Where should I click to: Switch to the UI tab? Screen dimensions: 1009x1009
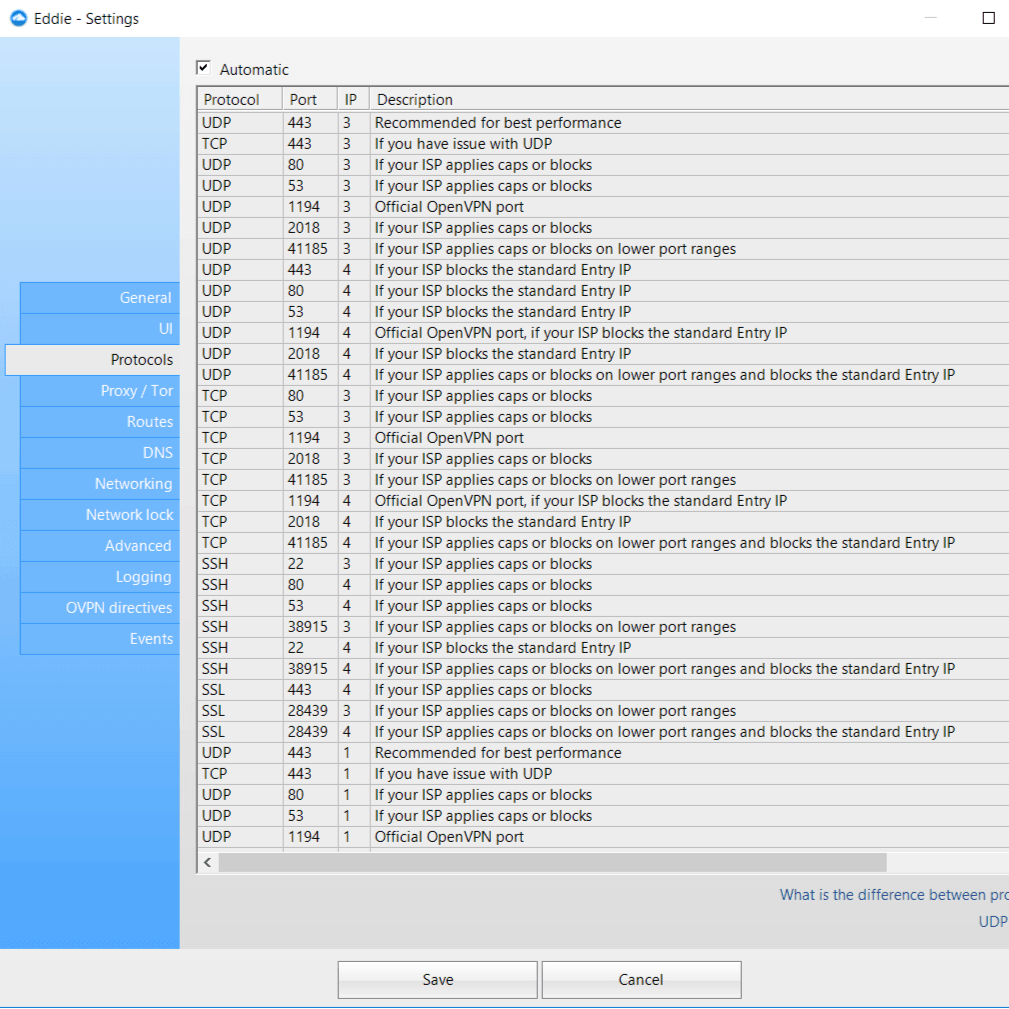[100, 329]
